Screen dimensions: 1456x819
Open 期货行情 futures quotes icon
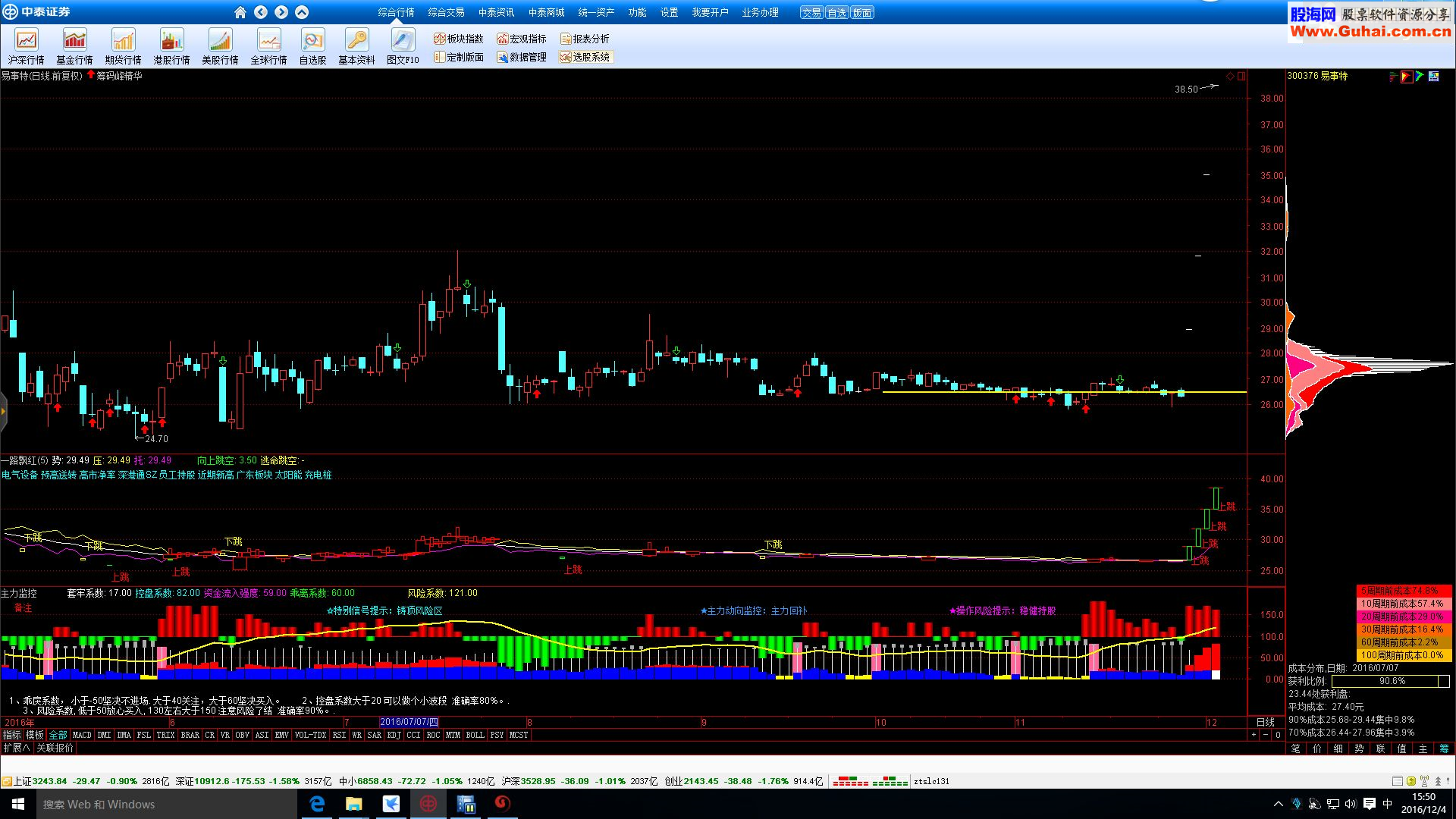click(x=123, y=46)
